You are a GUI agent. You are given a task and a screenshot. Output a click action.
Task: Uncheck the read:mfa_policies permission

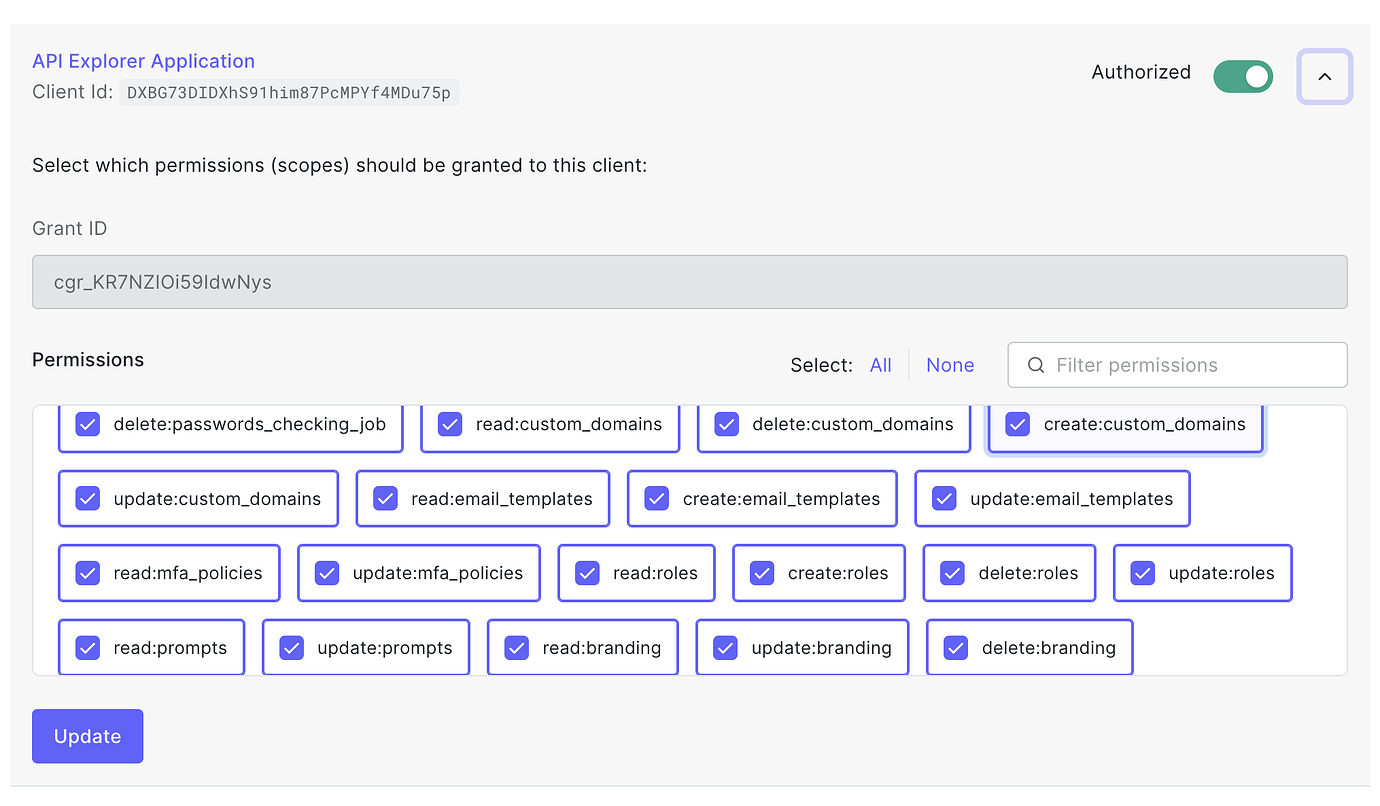coord(87,573)
